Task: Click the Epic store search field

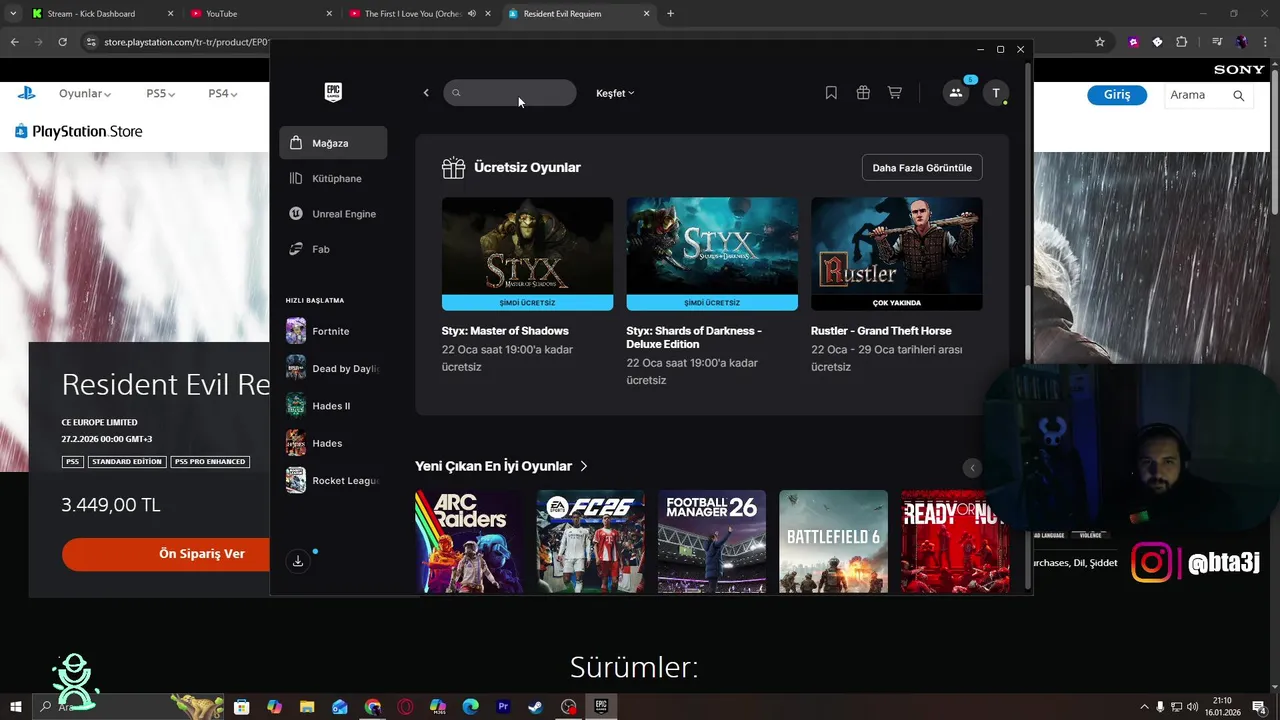Action: pos(510,93)
